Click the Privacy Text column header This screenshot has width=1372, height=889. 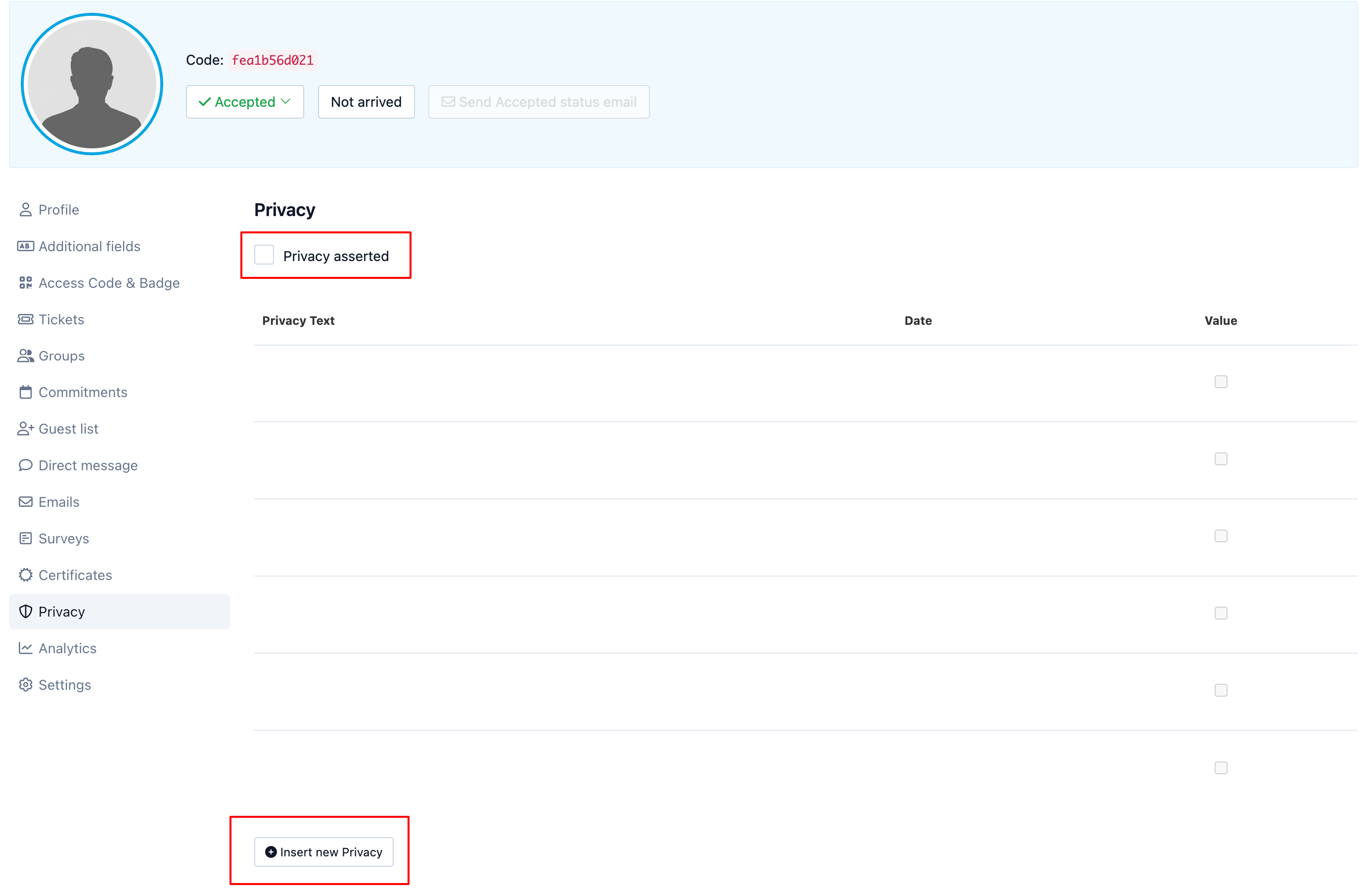click(x=298, y=321)
